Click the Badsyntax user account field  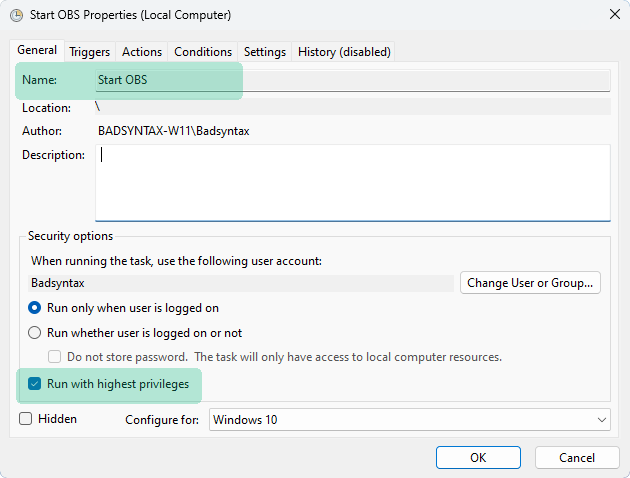point(241,283)
